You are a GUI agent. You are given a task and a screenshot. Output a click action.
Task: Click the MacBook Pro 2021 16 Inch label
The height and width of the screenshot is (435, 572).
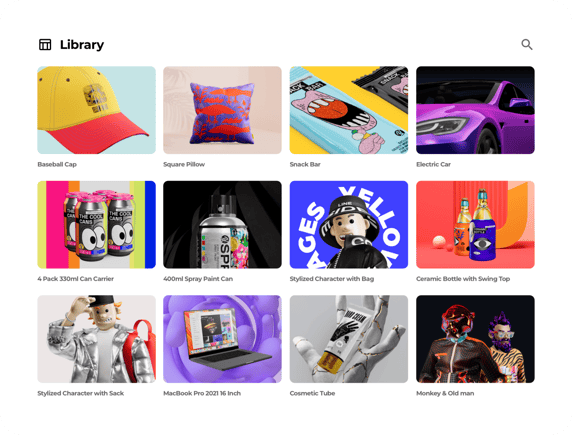click(202, 393)
